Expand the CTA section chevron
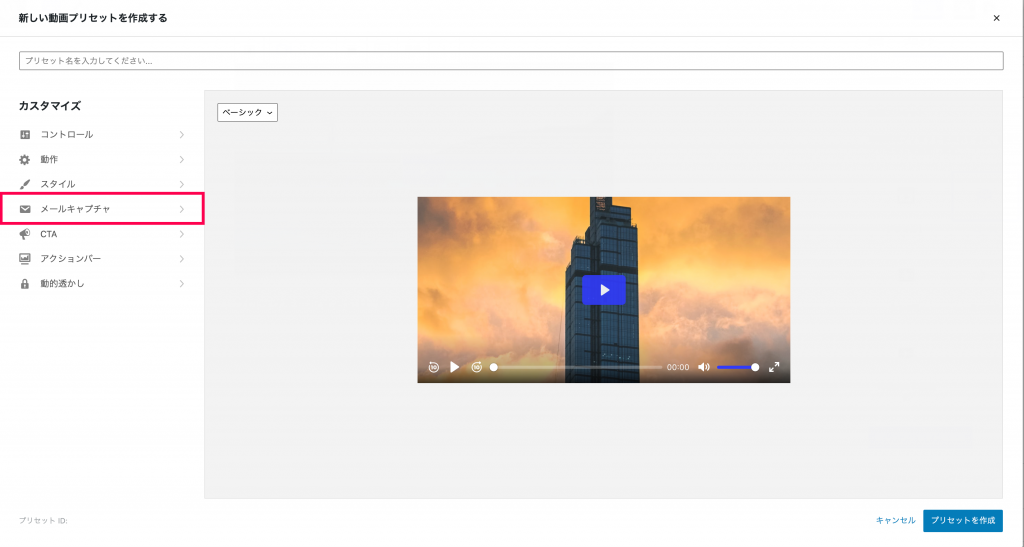Viewport: 1024px width, 547px height. [x=182, y=234]
